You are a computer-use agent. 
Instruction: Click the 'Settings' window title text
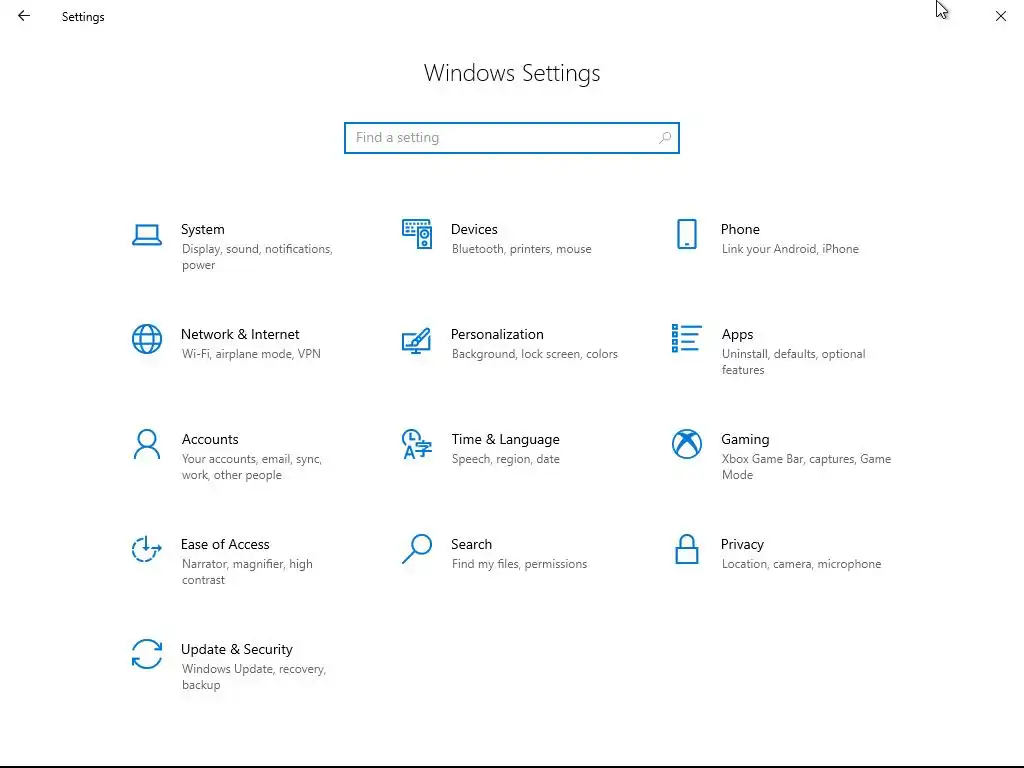point(83,17)
